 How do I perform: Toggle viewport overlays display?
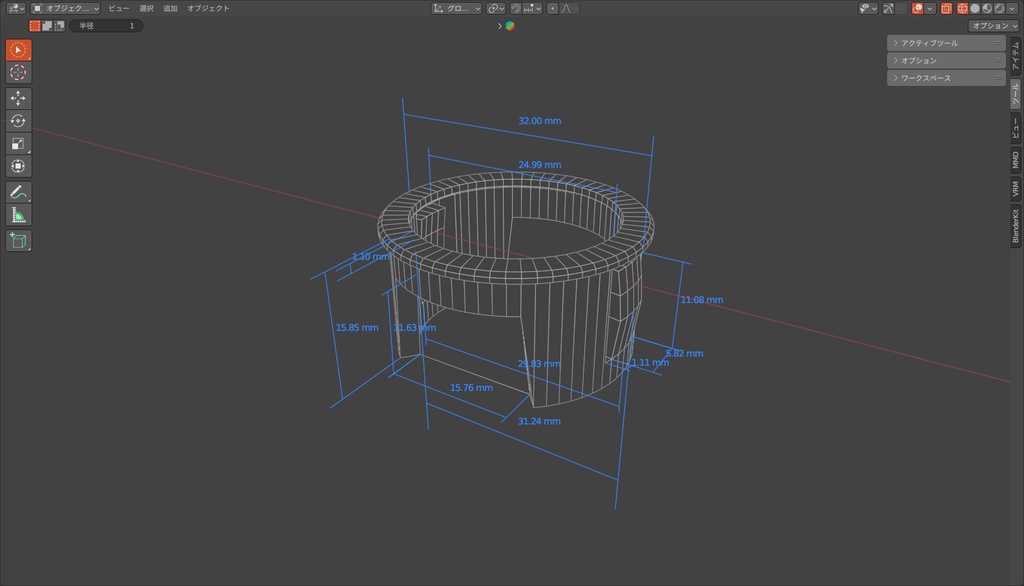[x=917, y=8]
